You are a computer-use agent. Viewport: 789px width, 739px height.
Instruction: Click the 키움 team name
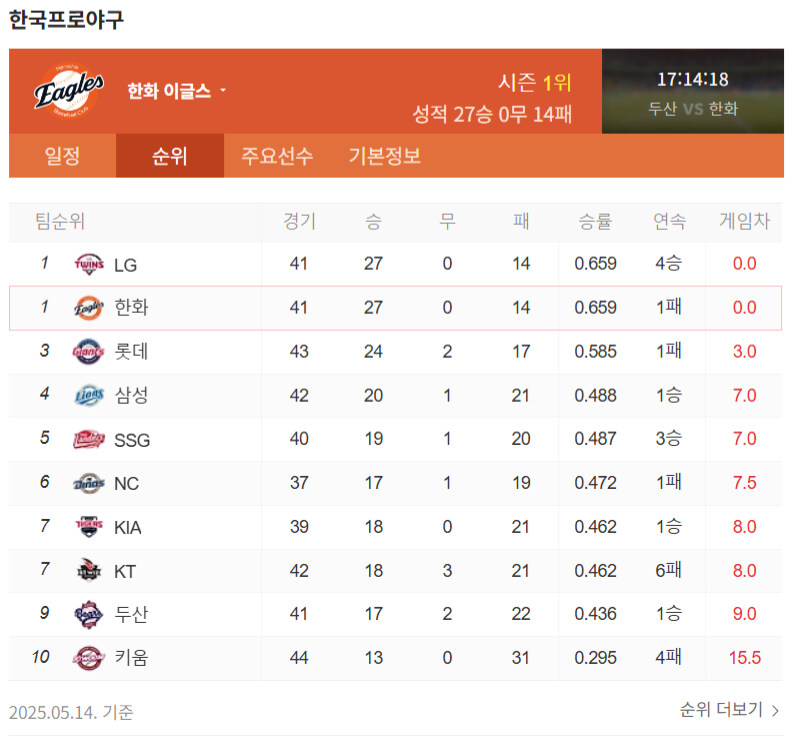coord(131,658)
